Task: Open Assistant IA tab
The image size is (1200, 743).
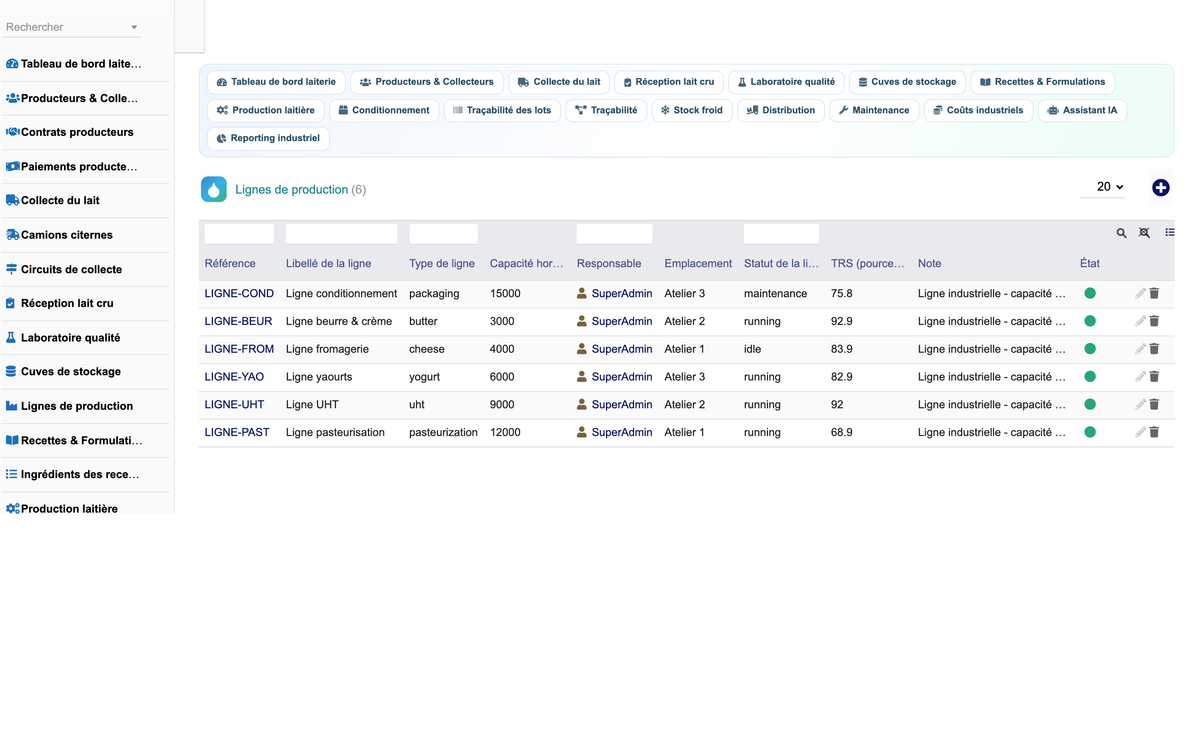Action: (x=1082, y=110)
